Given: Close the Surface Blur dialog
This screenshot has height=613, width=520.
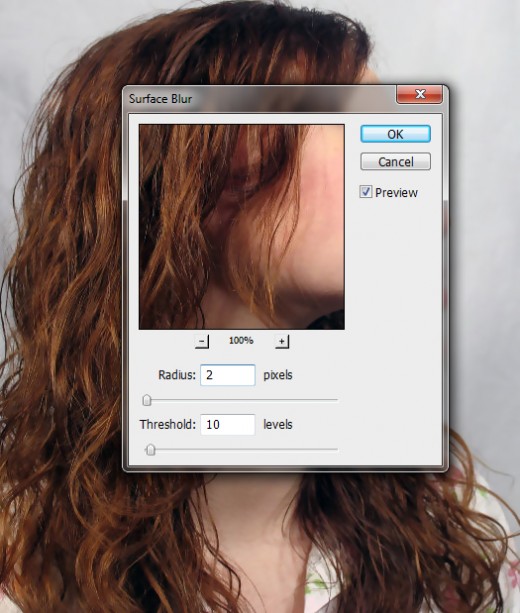Looking at the screenshot, I should point(420,94).
